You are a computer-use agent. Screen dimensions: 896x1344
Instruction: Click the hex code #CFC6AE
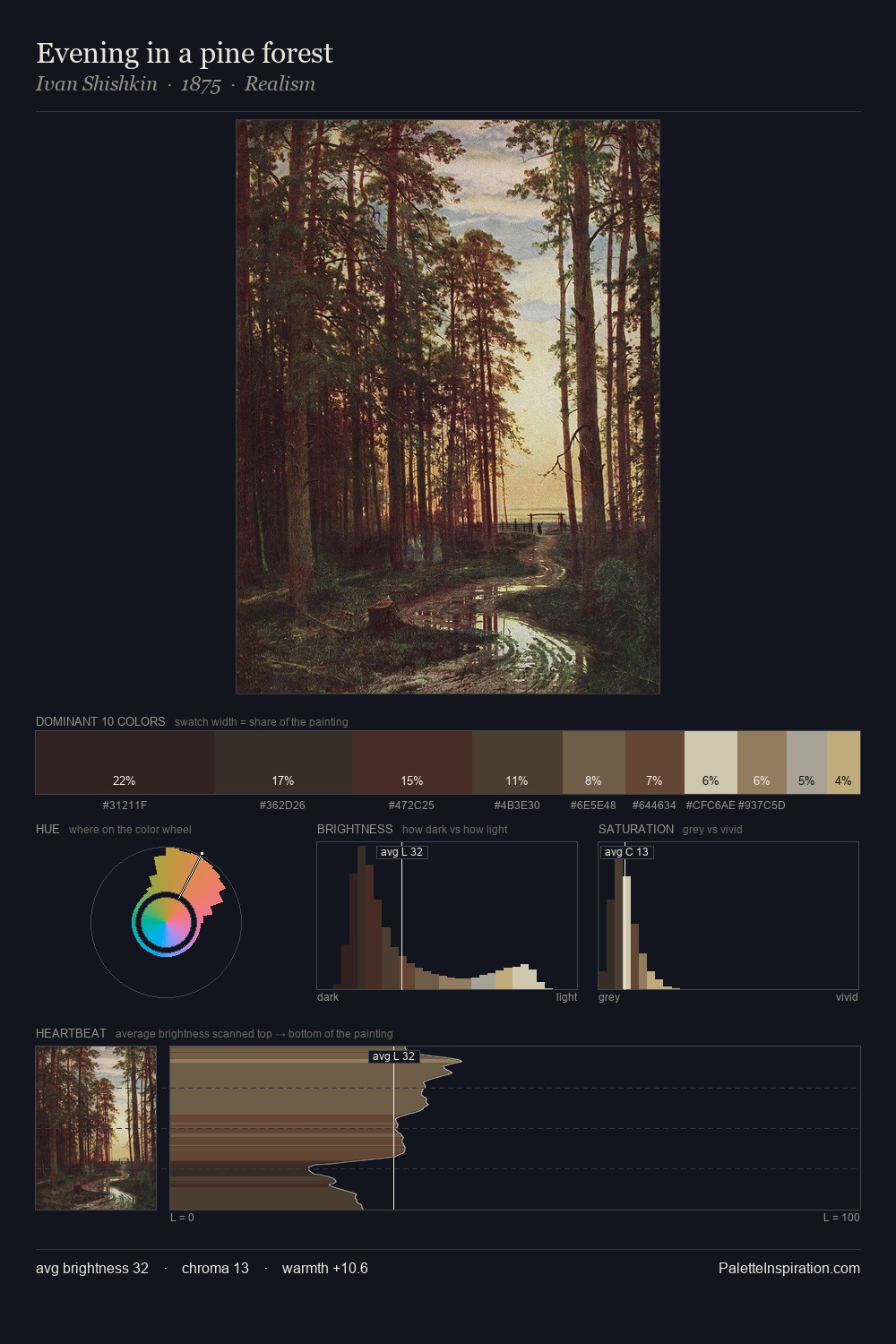click(x=711, y=806)
